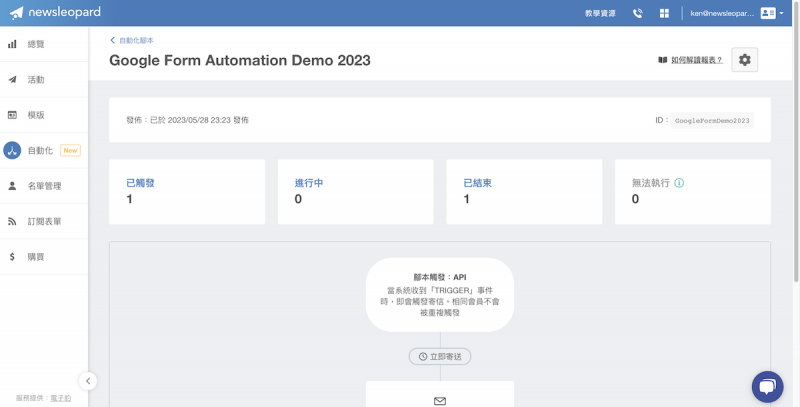
Task: Click the info icon beside 無法執行
Action: (679, 183)
